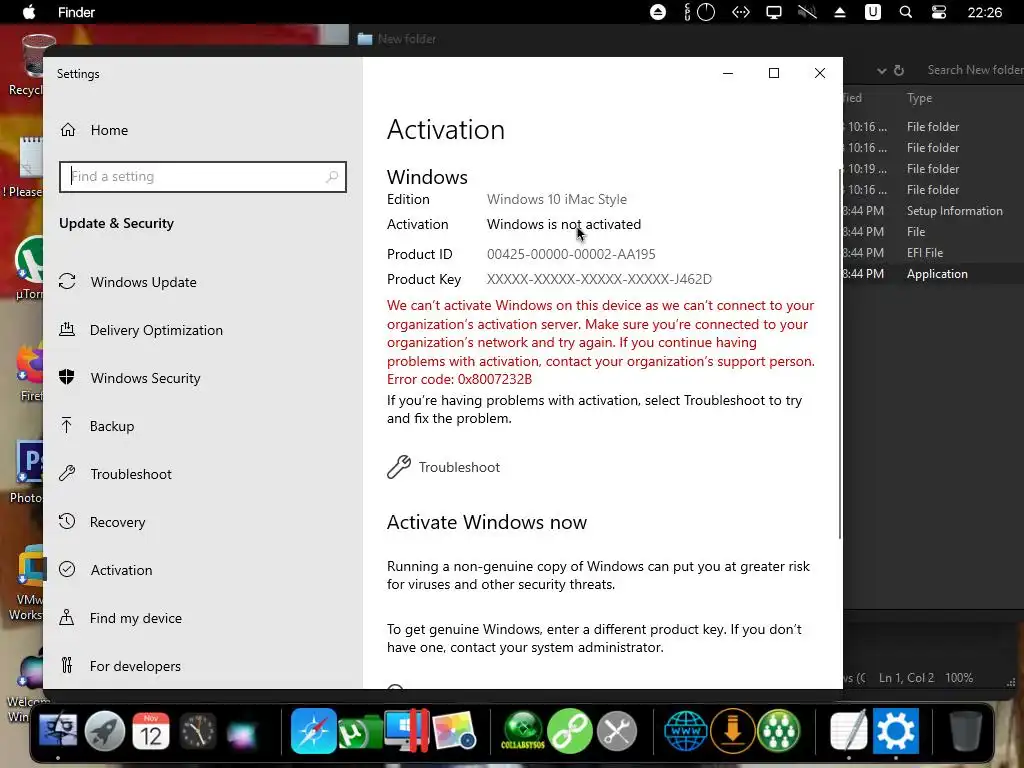The height and width of the screenshot is (768, 1024).
Task: Open uTorrent folder icon in dock
Action: (x=360, y=731)
